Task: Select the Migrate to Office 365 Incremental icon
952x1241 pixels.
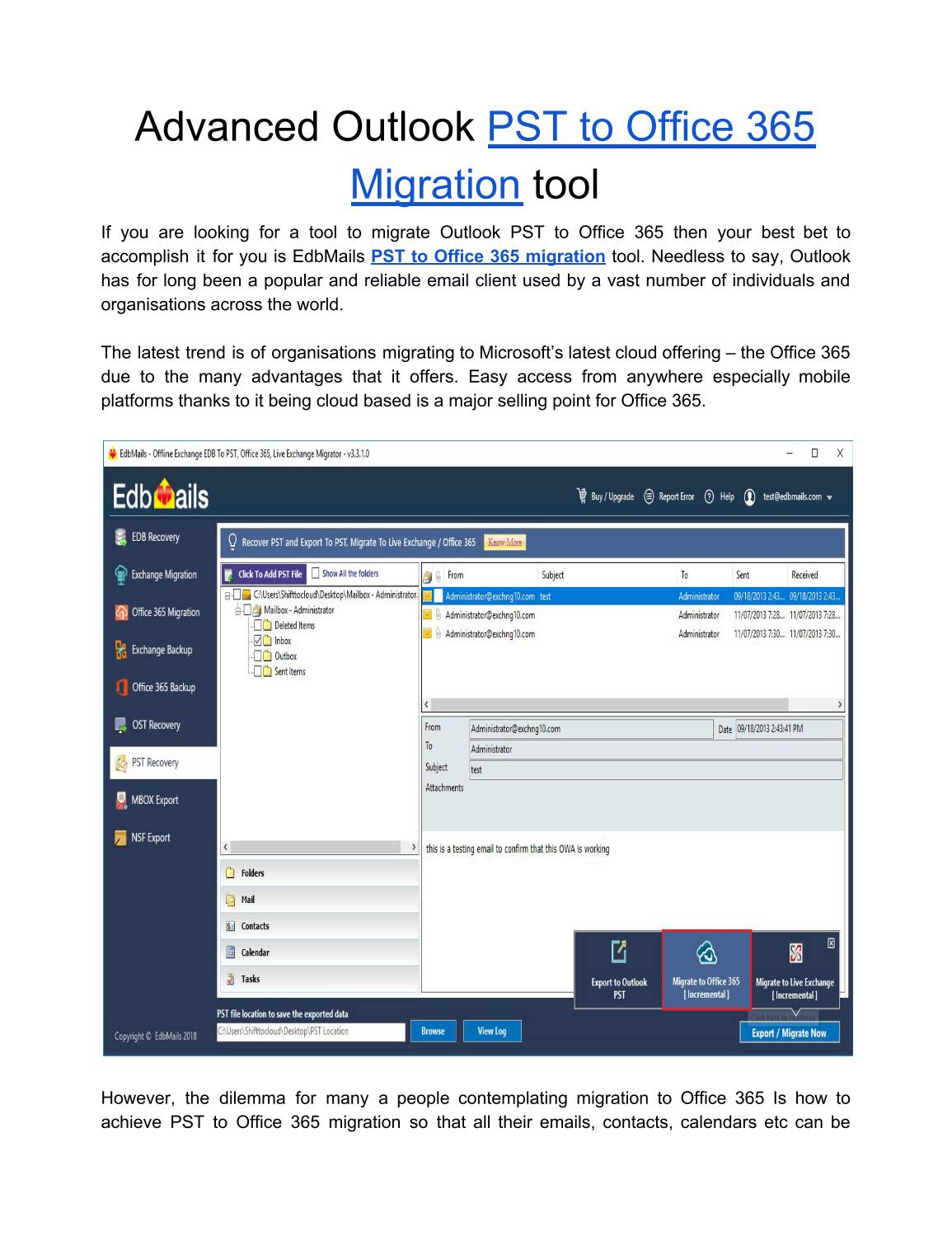Action: tap(706, 953)
